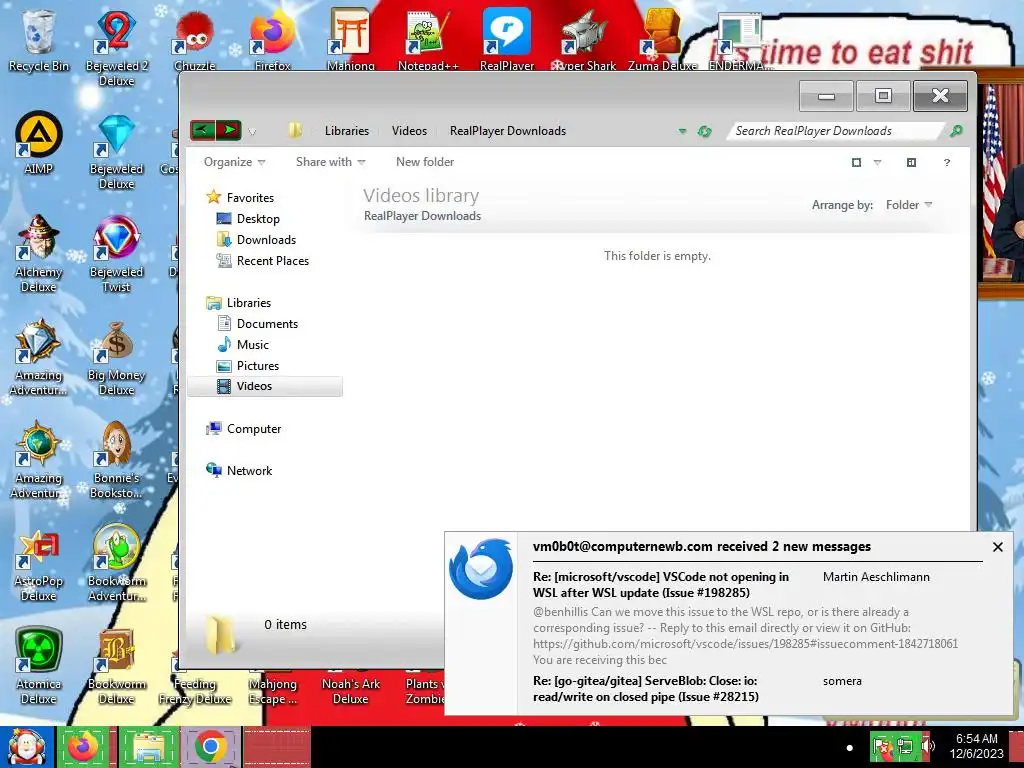This screenshot has height=768, width=1024.
Task: Select Network in the navigation pane
Action: tap(238, 470)
